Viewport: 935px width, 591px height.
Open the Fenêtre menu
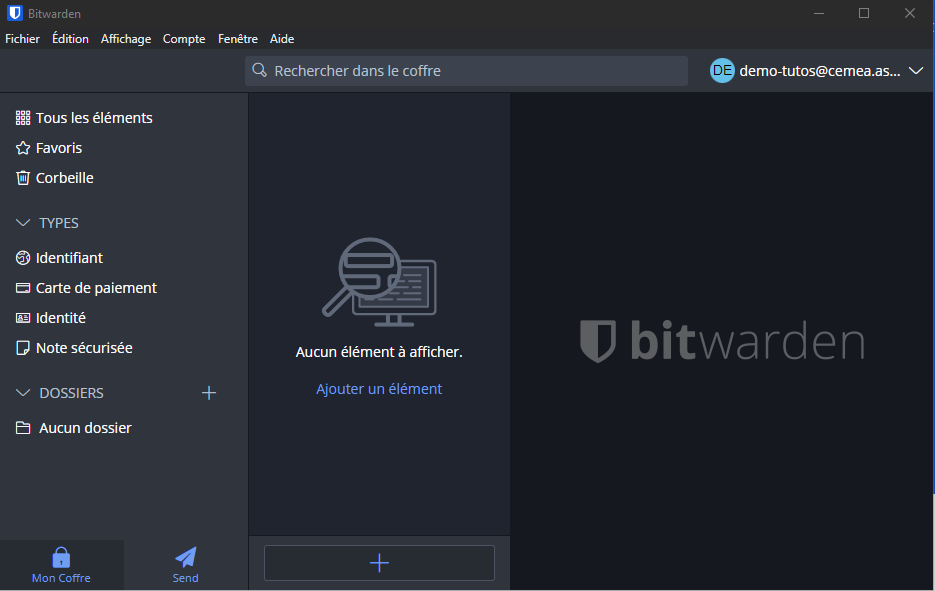click(238, 39)
